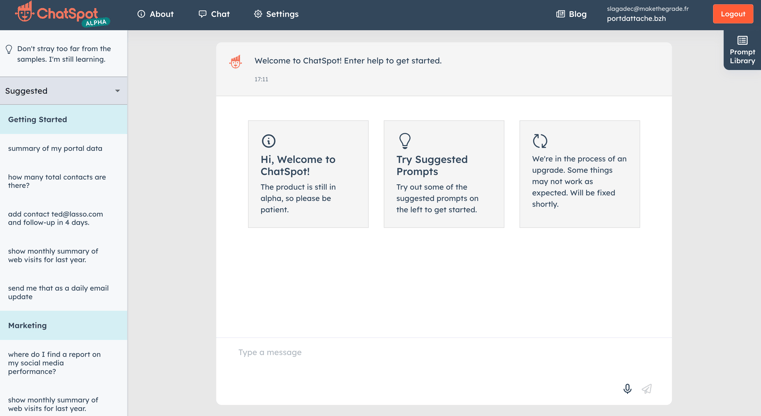This screenshot has width=761, height=416.
Task: Click the About info circle icon
Action: tap(141, 14)
